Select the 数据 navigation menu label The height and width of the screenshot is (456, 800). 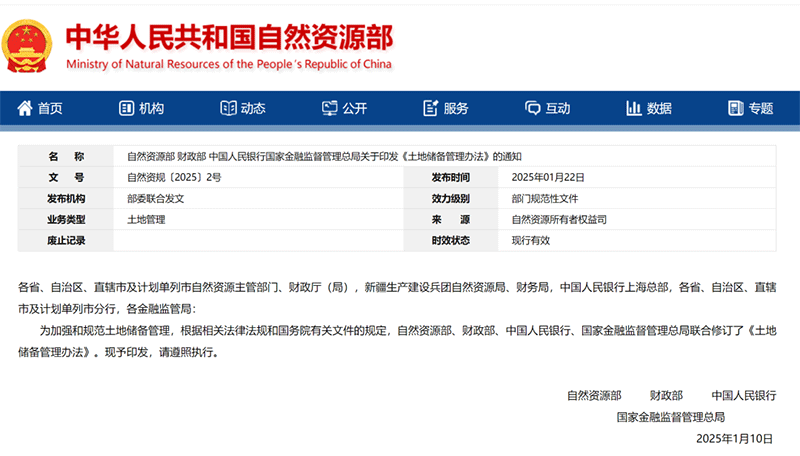point(659,109)
